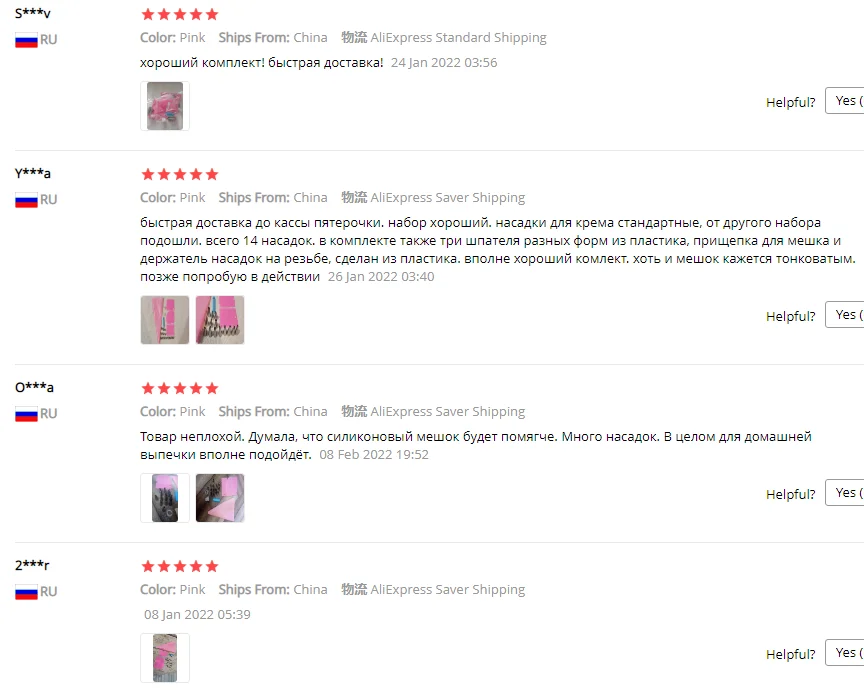Click the username Y***a

(x=33, y=173)
